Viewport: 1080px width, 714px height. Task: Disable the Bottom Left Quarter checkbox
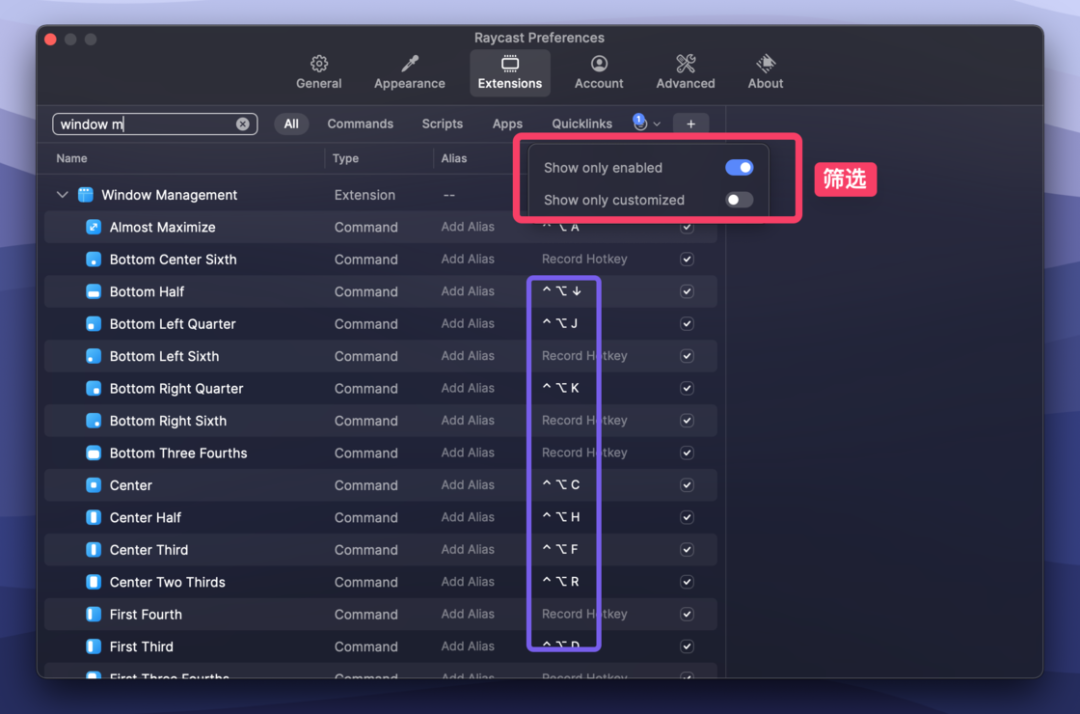[x=687, y=324]
